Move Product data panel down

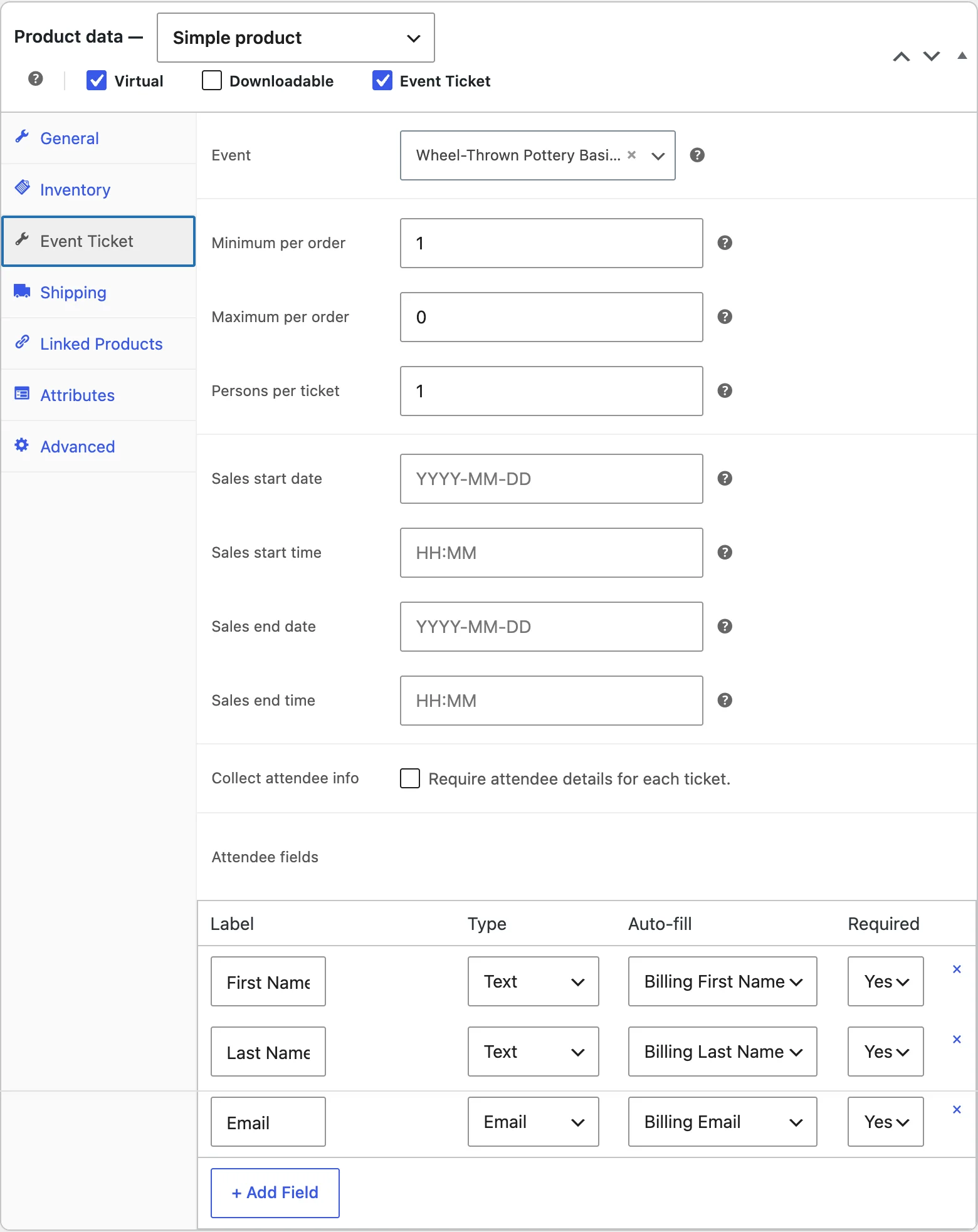coord(932,57)
